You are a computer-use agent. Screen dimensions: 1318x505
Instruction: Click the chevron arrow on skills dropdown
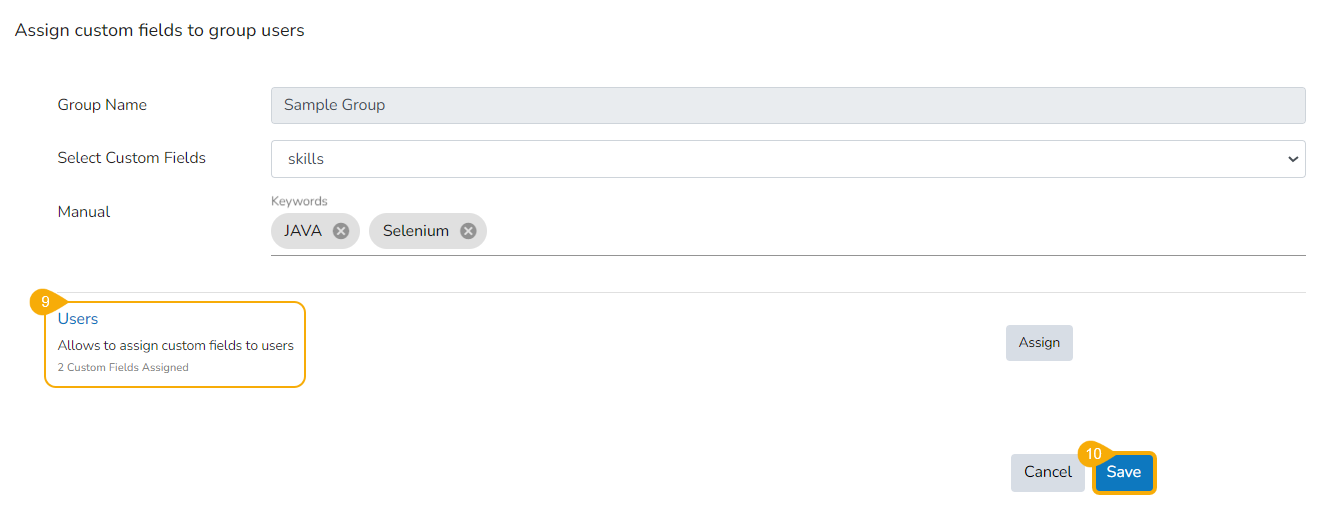click(1293, 159)
